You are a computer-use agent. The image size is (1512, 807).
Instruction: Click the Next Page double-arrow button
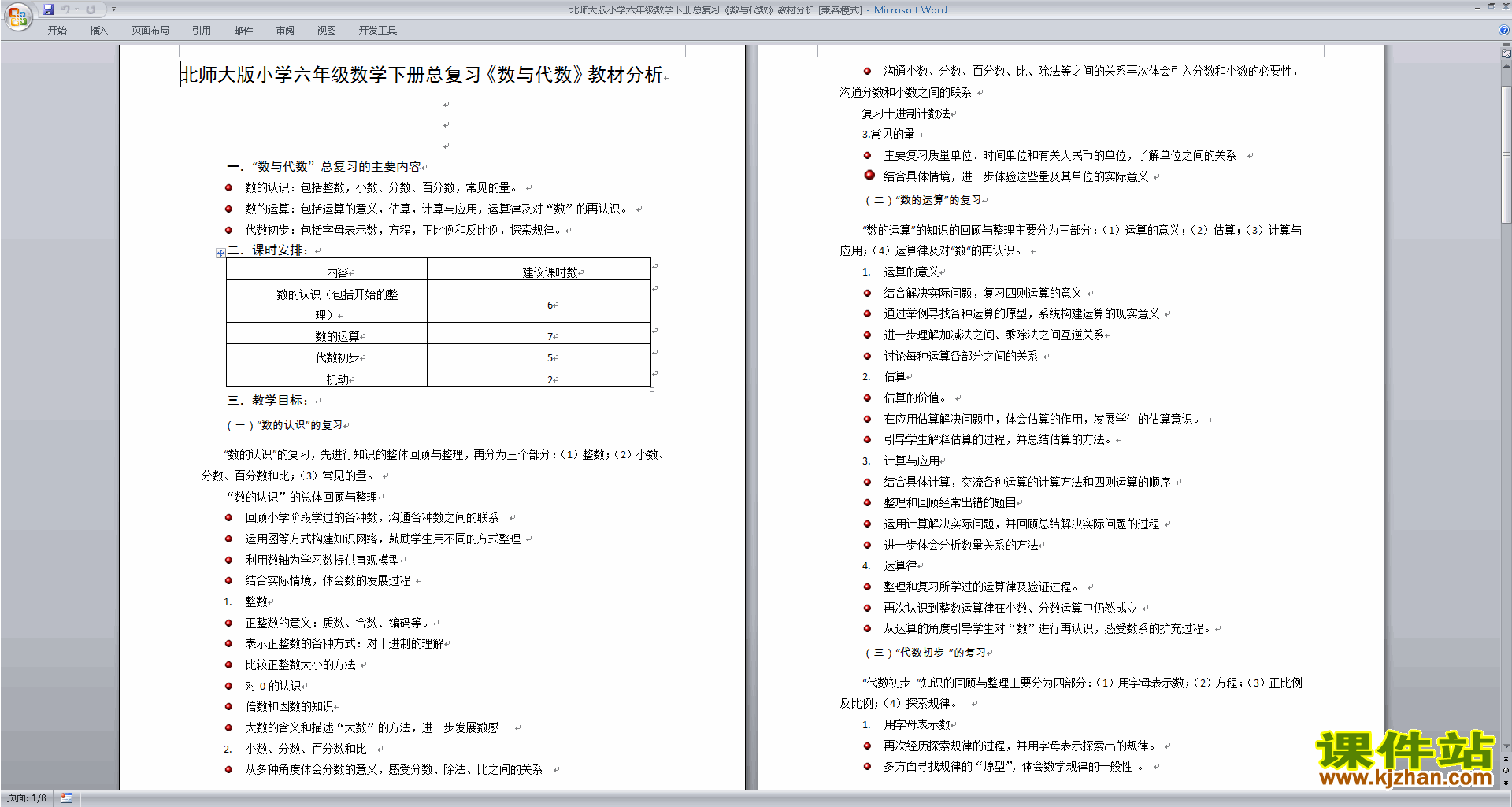pyautogui.click(x=1506, y=782)
